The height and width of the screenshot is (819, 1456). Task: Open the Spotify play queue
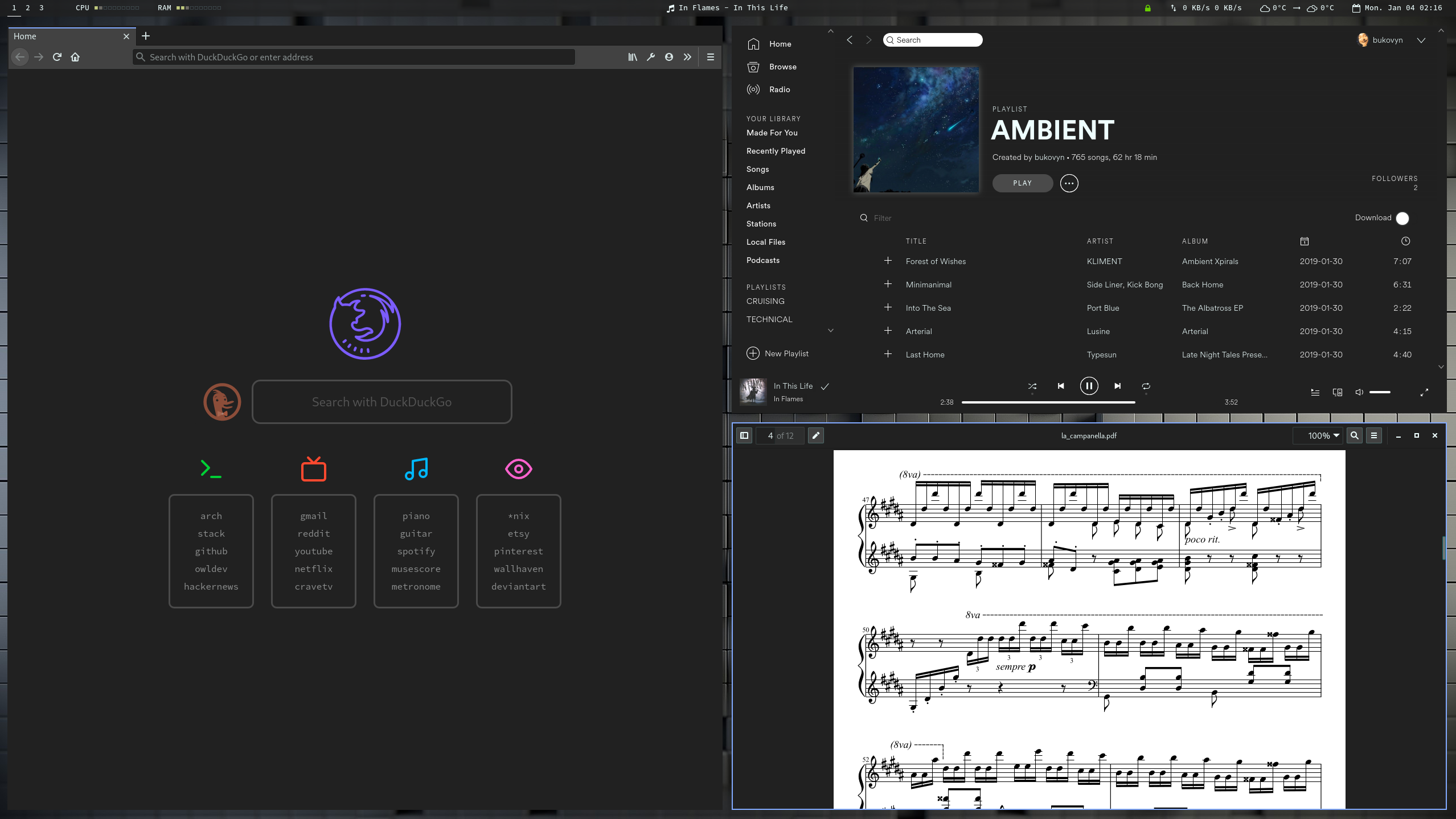tap(1315, 392)
